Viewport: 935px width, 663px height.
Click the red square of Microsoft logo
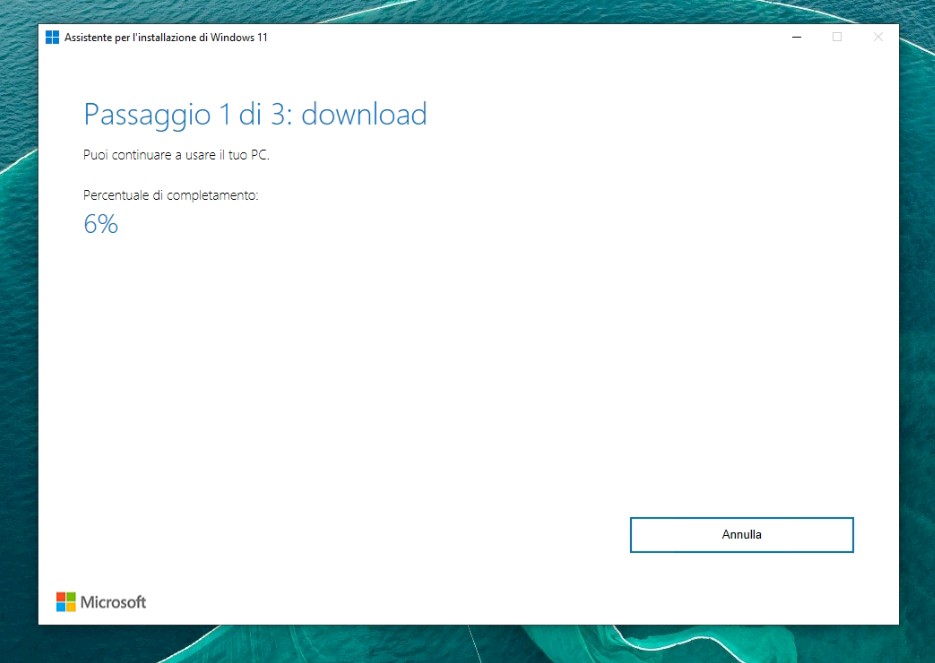tap(61, 597)
